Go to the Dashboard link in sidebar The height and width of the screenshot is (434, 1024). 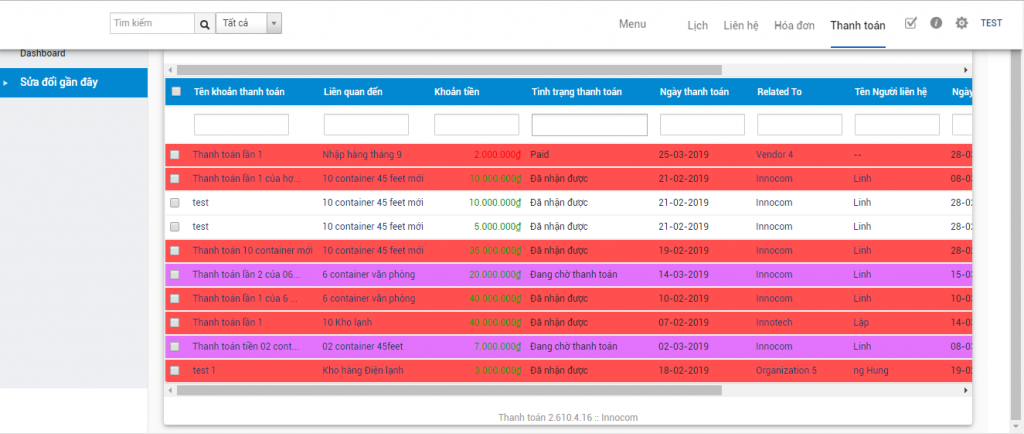click(42, 54)
